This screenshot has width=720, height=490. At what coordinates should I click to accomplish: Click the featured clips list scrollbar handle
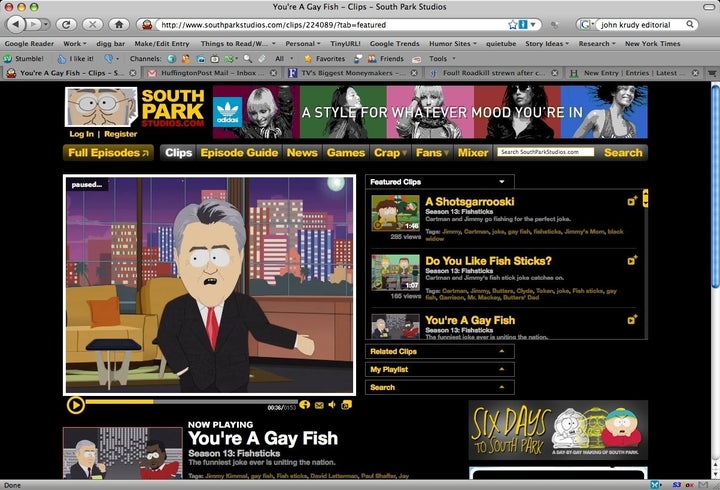[x=645, y=198]
